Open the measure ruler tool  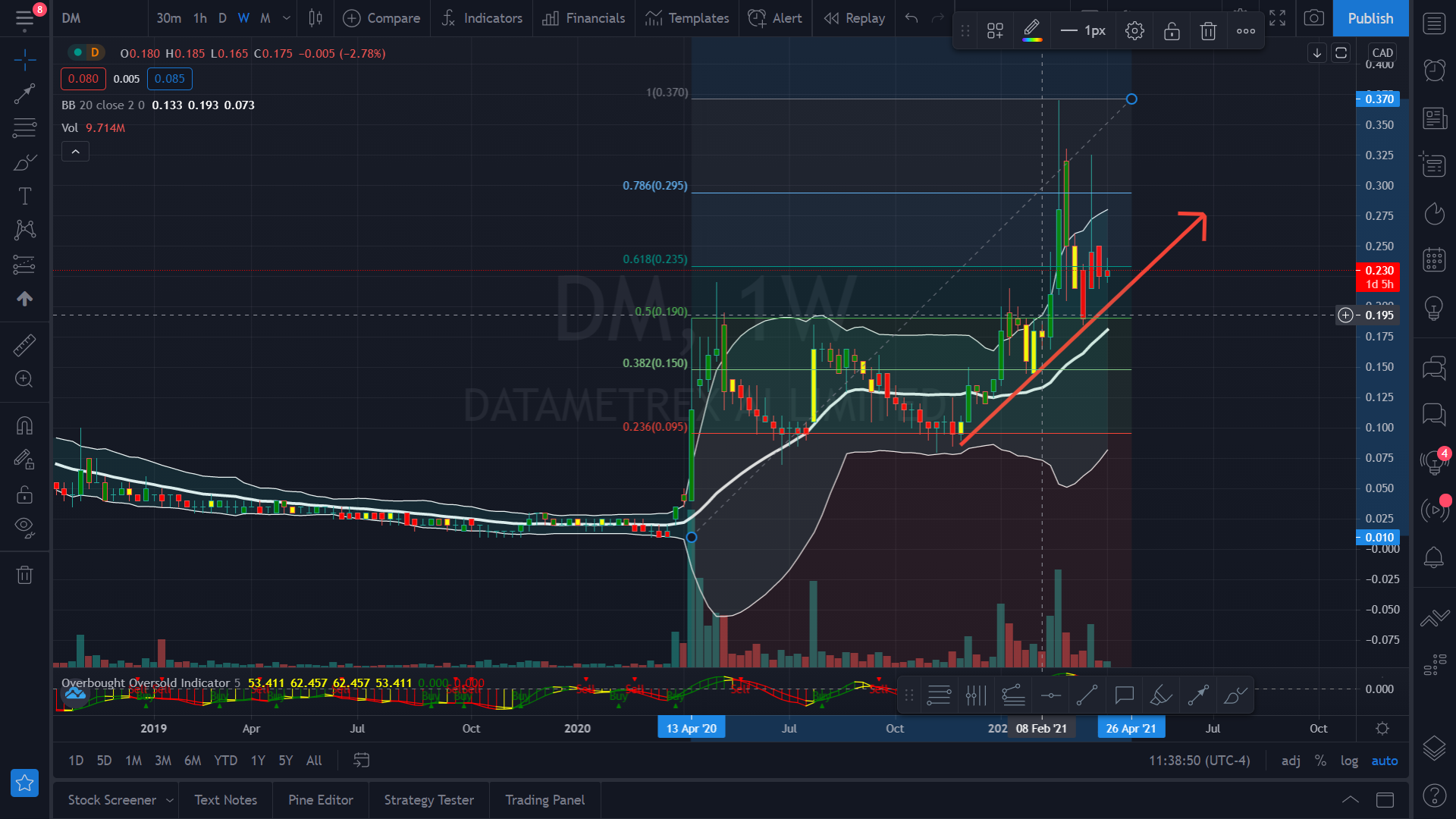(24, 345)
